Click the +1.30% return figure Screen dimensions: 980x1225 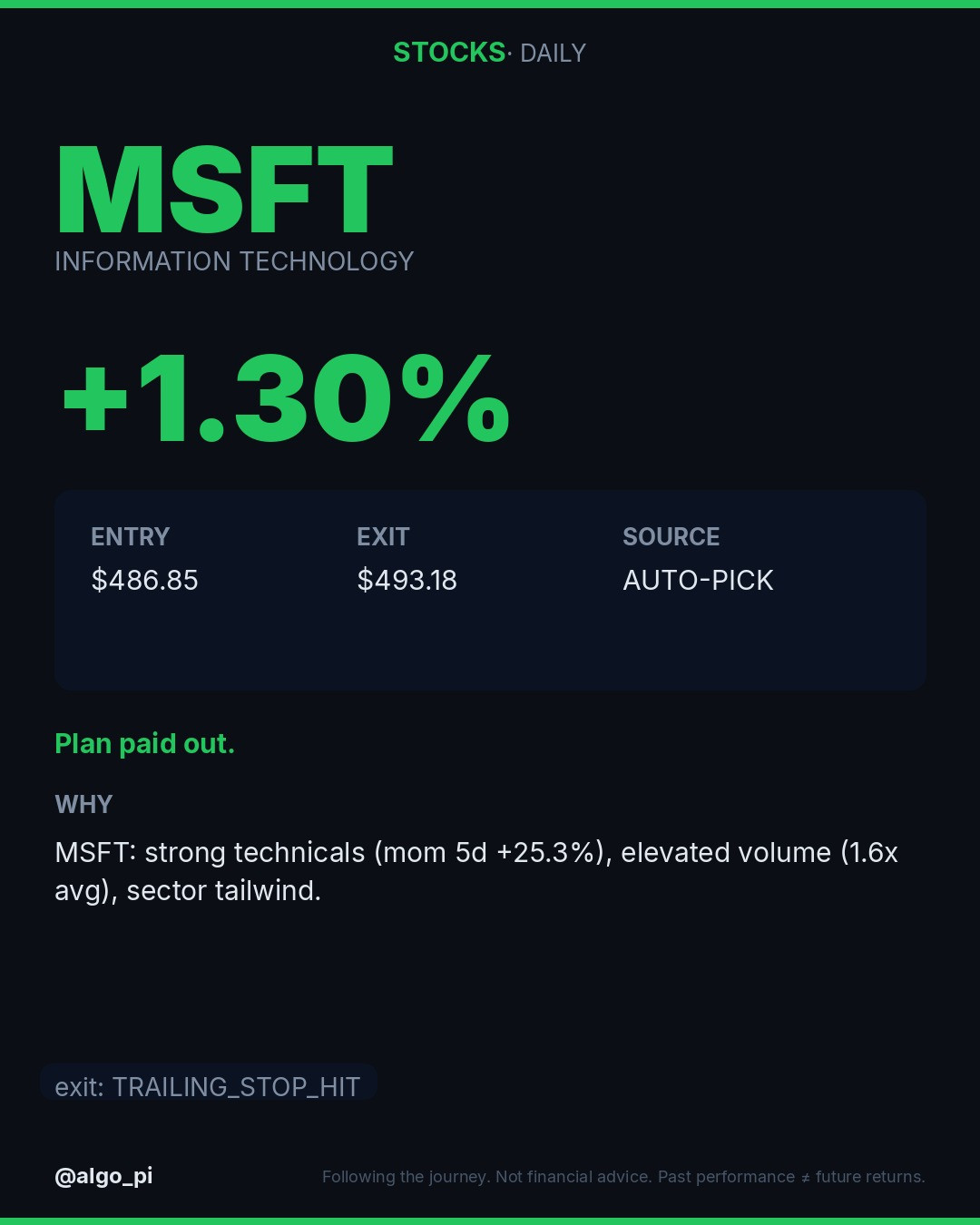[286, 399]
